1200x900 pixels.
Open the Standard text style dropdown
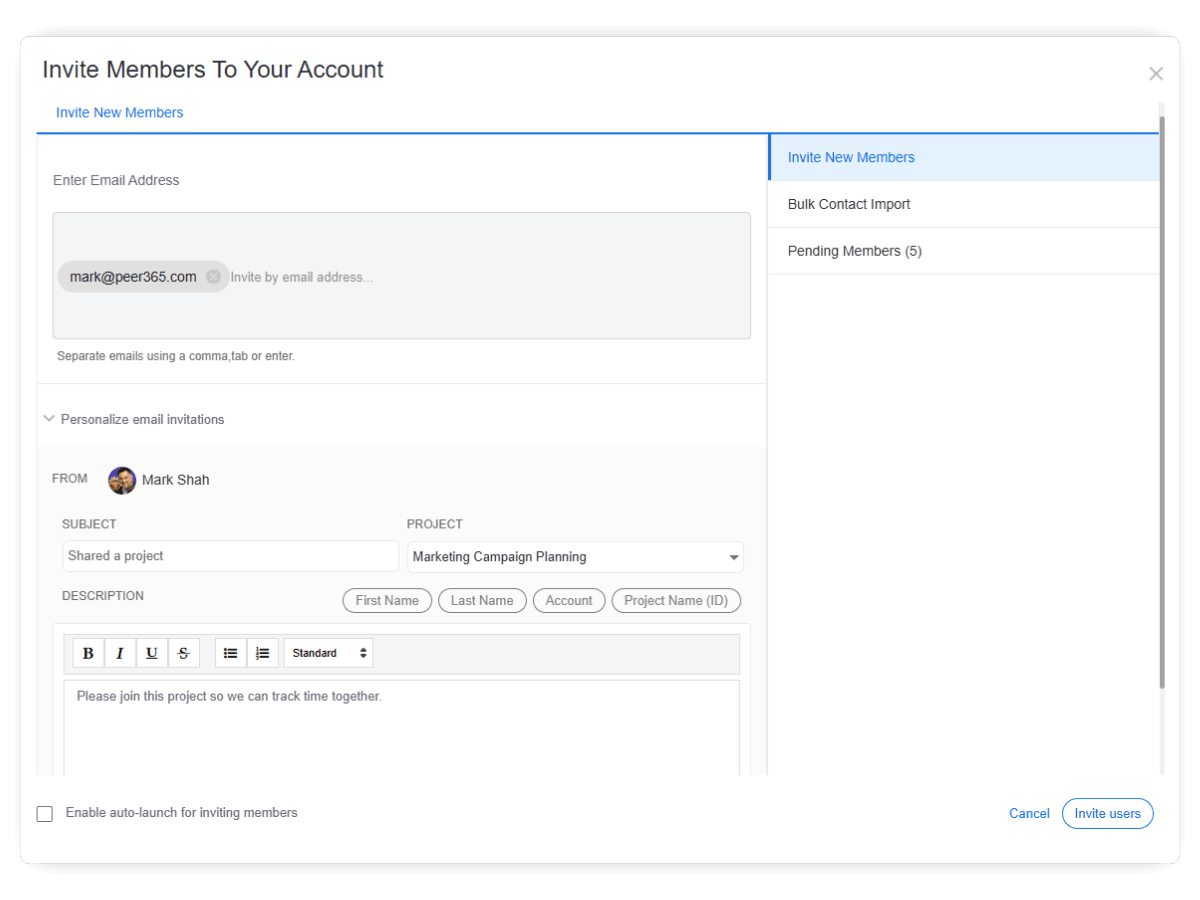(329, 653)
